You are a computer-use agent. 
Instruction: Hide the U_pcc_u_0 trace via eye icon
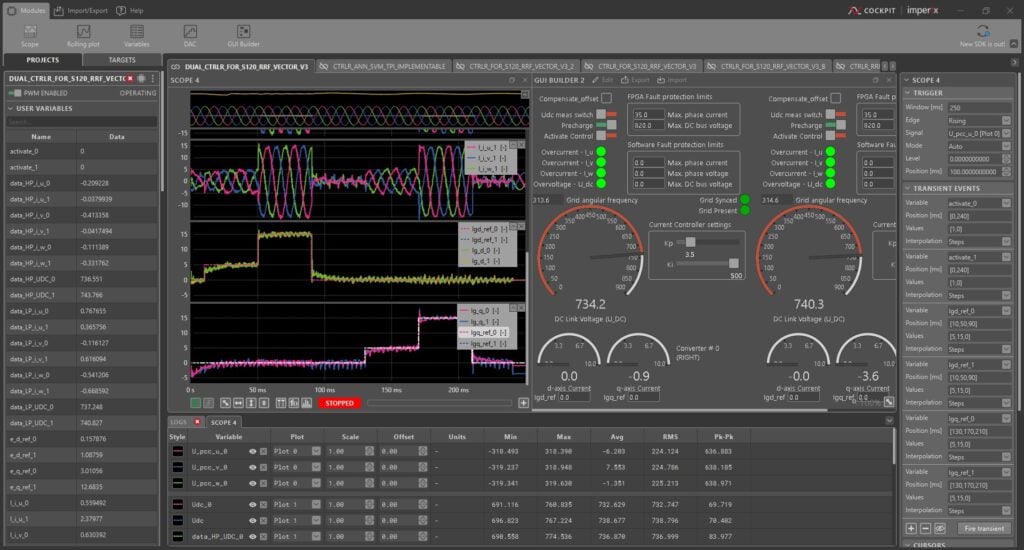click(252, 451)
